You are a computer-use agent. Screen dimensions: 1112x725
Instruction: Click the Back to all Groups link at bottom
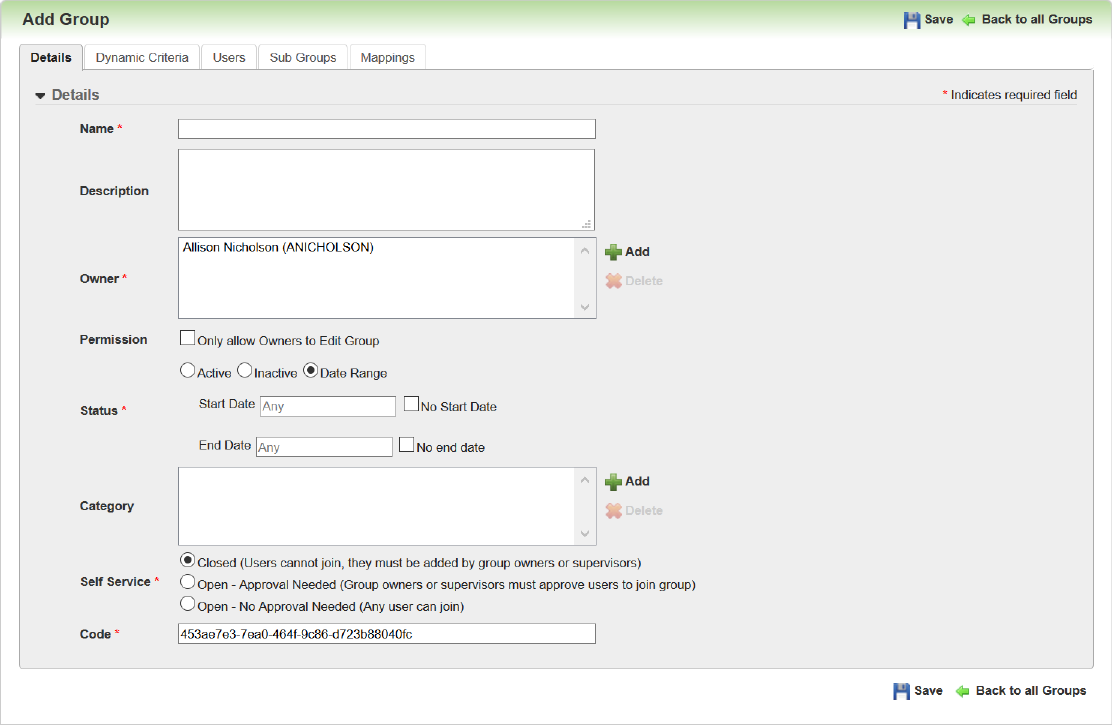point(1030,691)
